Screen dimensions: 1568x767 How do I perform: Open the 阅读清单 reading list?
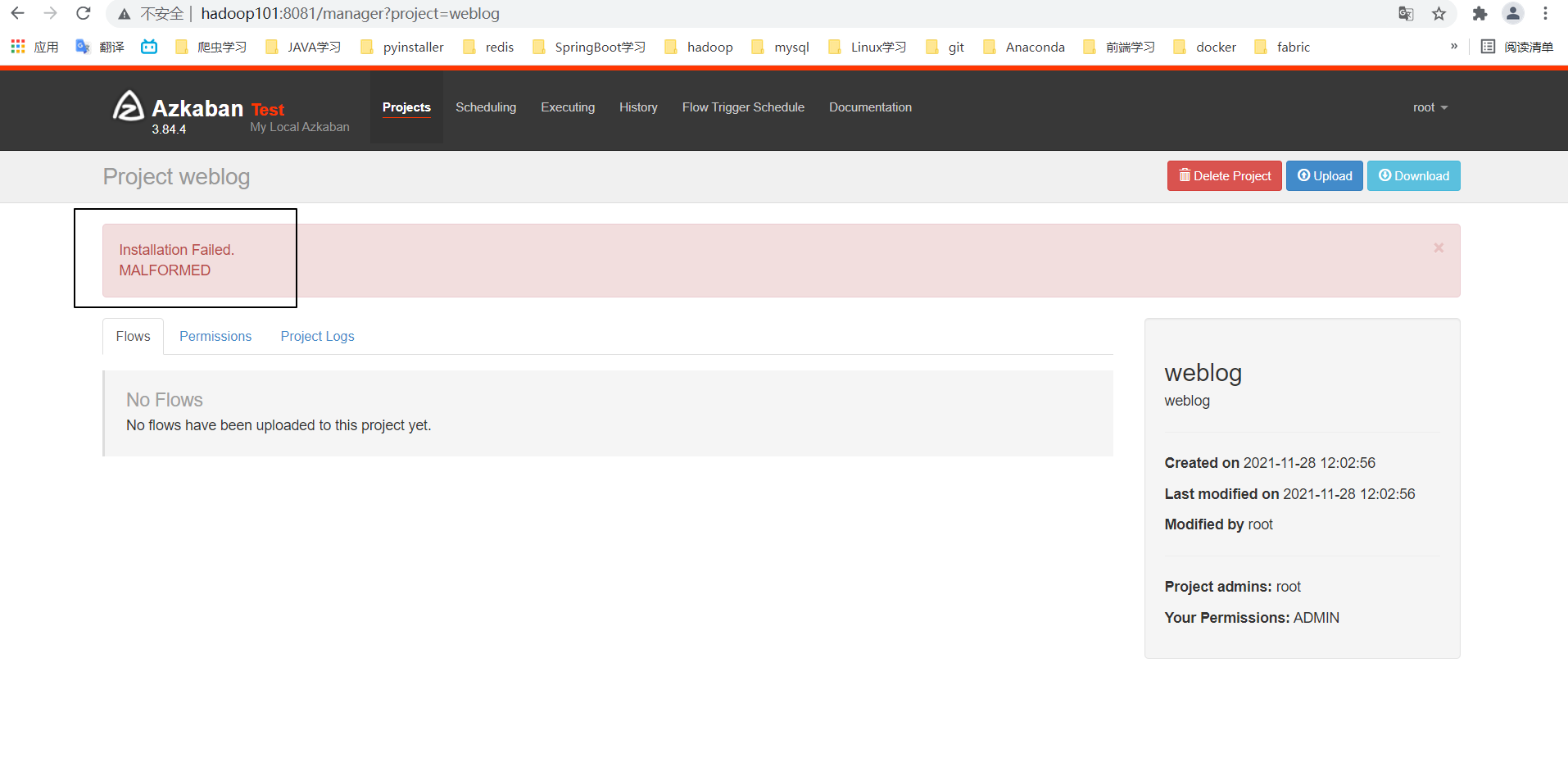1517,47
